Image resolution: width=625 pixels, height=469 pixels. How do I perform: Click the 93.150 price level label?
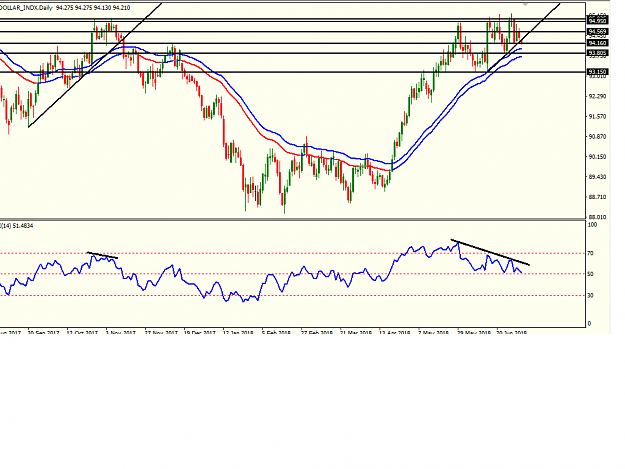click(x=597, y=72)
